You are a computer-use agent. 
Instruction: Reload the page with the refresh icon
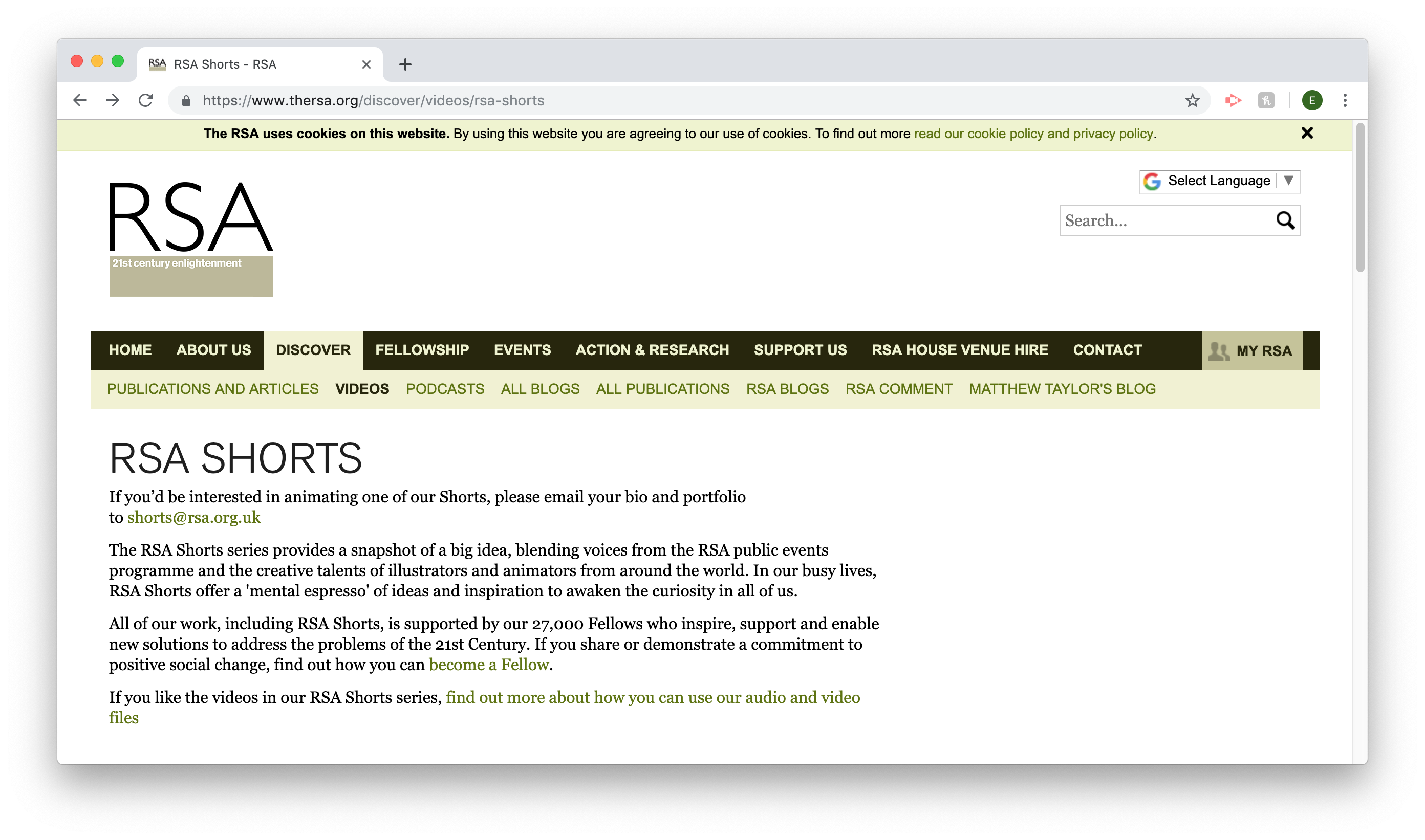point(145,100)
